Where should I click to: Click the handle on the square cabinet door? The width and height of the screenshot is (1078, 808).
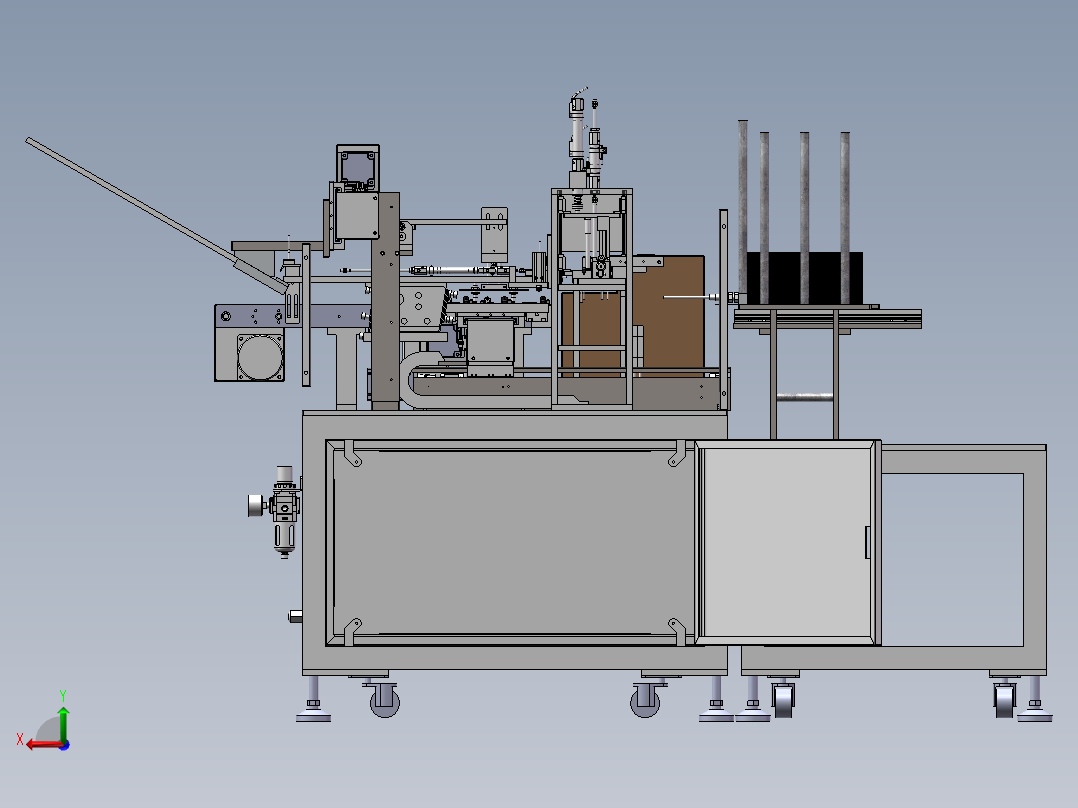[867, 542]
